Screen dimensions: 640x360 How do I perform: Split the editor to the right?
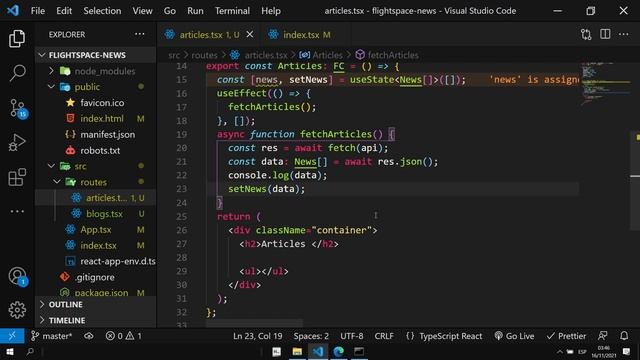(x=605, y=34)
